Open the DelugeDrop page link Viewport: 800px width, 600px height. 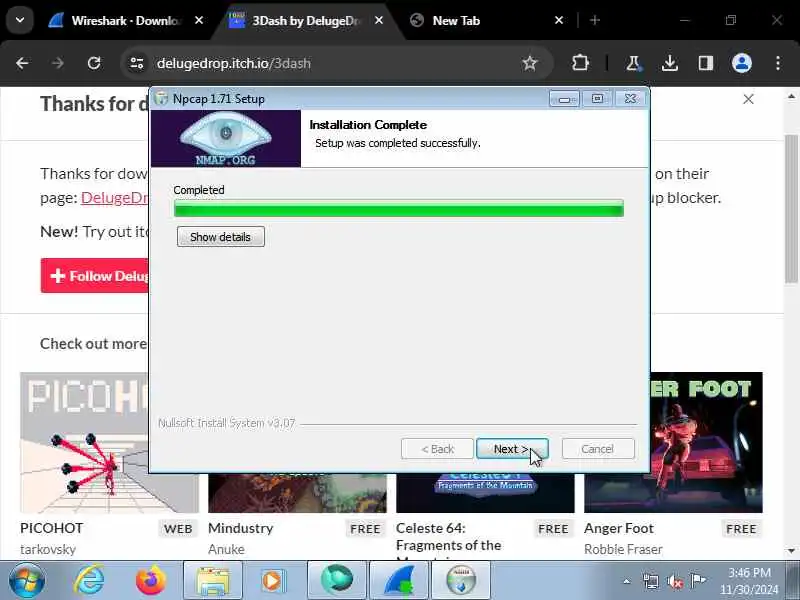coord(115,197)
